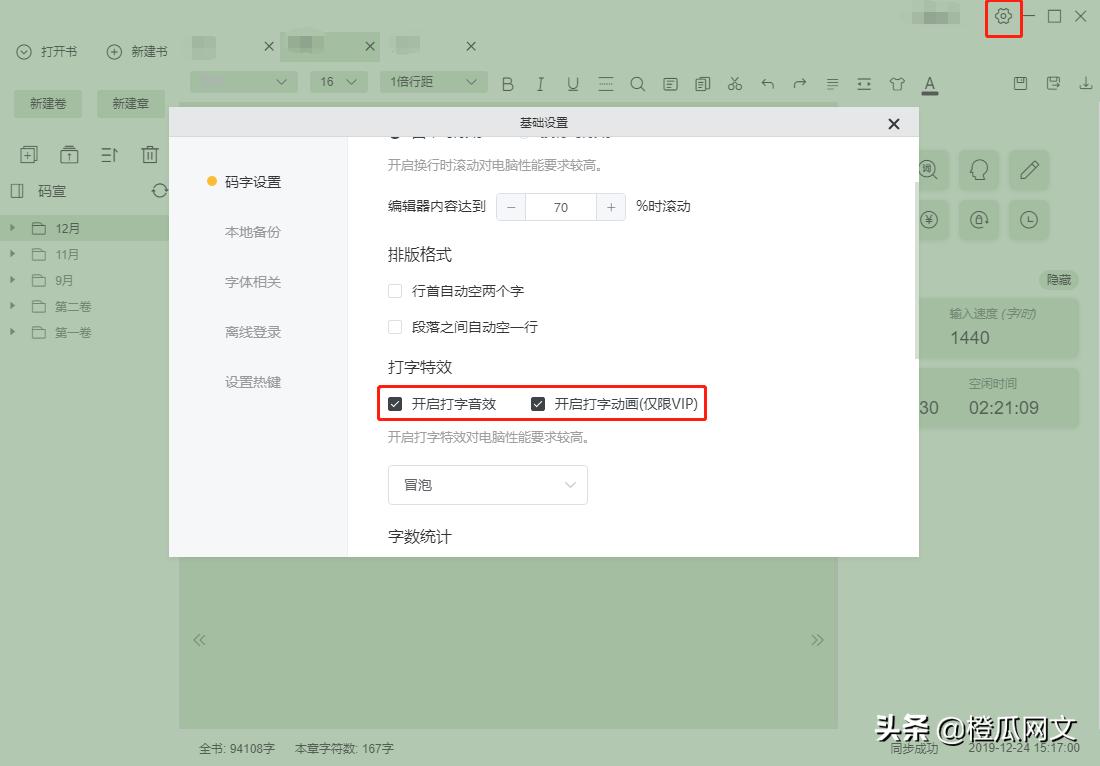Disable the 开启打字音效 checkbox
This screenshot has height=766, width=1100.
coord(393,404)
